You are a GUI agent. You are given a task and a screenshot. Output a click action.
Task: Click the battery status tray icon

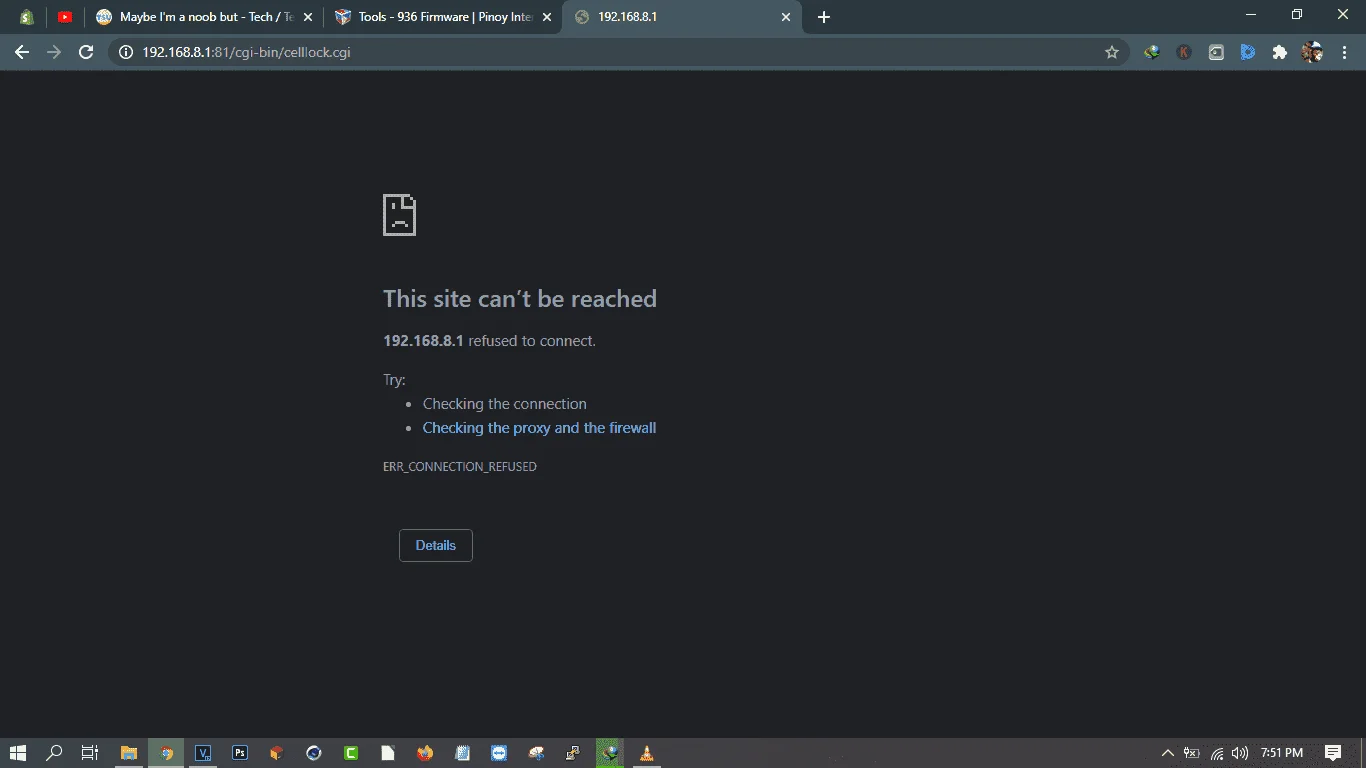tap(1192, 753)
